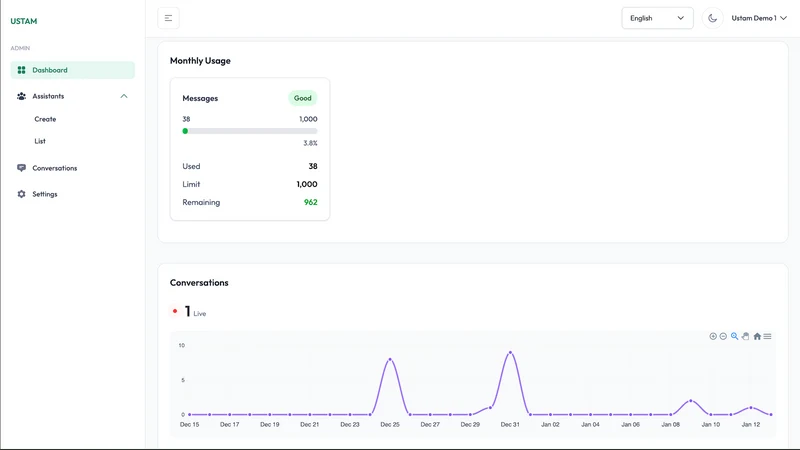The image size is (800, 450).
Task: Click the Good status badge
Action: [303, 98]
